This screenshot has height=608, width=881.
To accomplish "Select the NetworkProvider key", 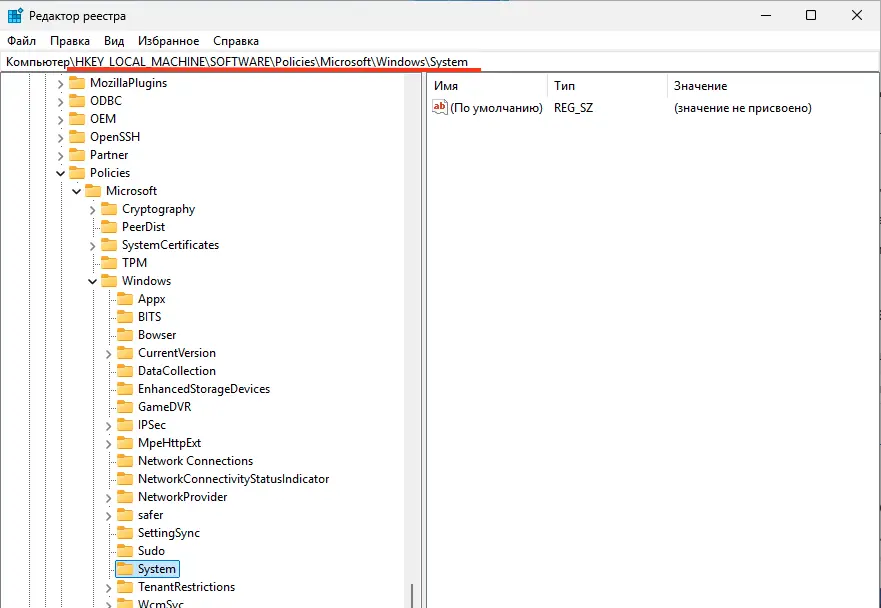I will pyautogui.click(x=183, y=497).
